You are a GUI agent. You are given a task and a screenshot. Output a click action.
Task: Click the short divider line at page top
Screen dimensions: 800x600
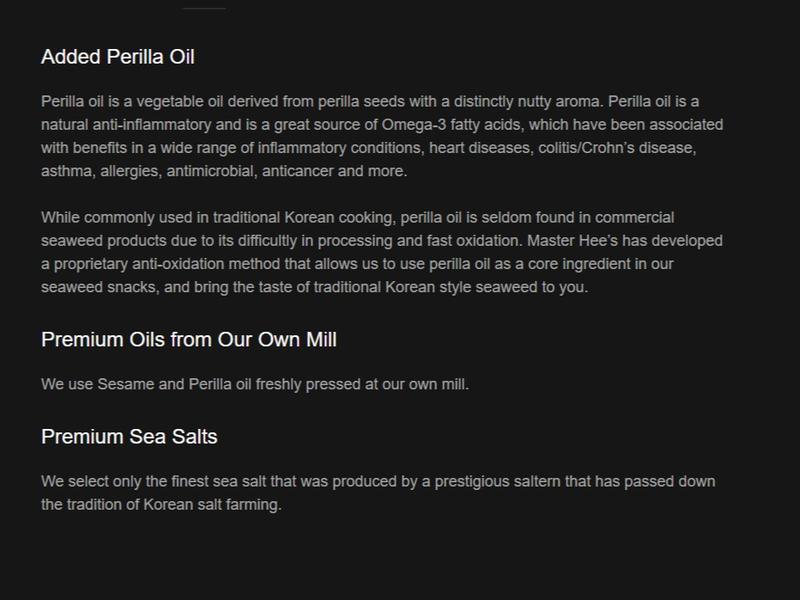tap(204, 8)
